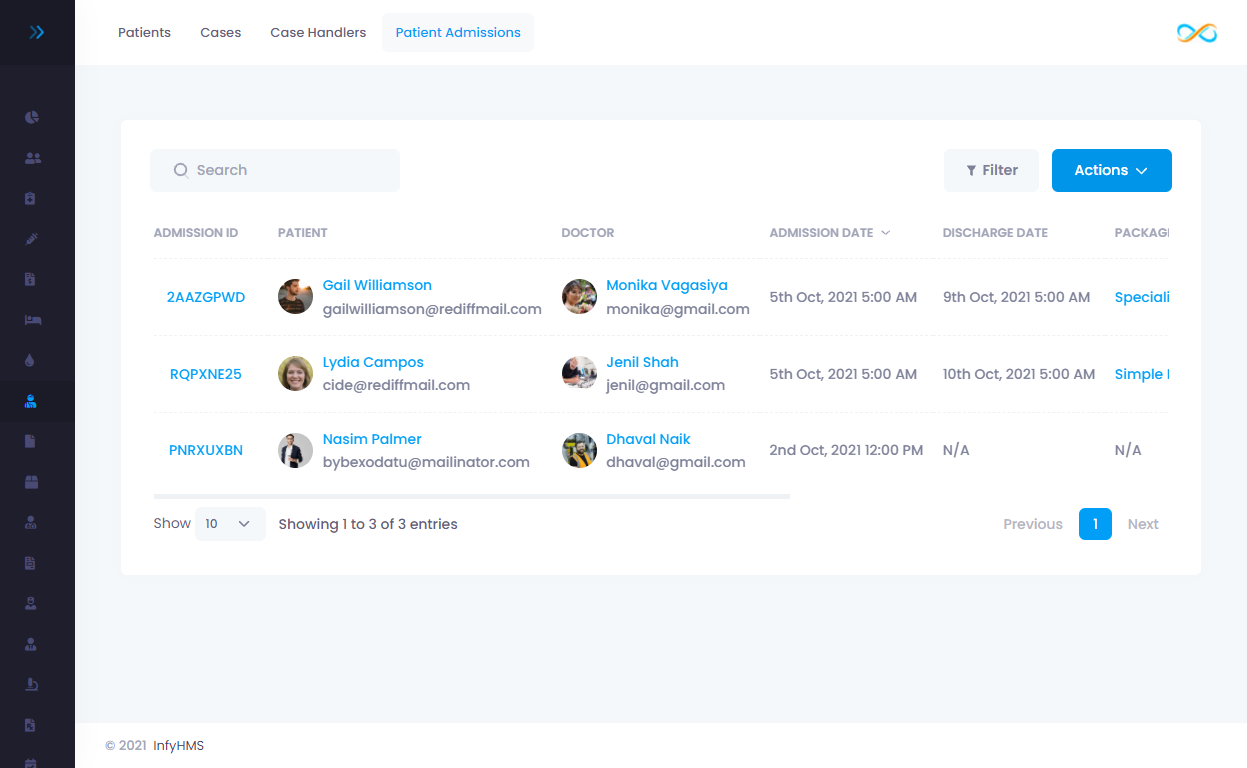Screen dimensions: 1247x768
Task: Click the InfyHMS infinity logo top right
Action: tap(1197, 32)
